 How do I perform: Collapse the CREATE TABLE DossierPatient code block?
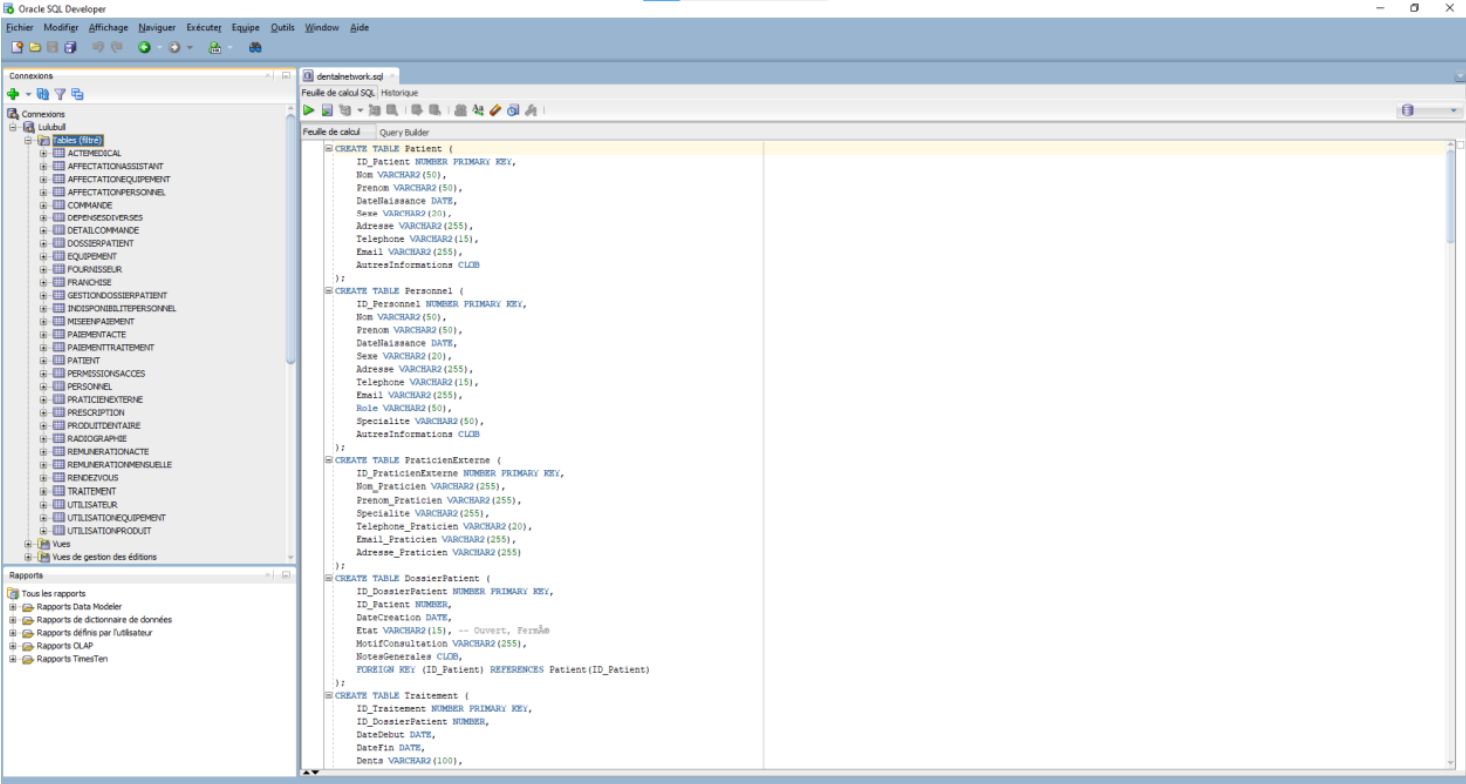(329, 578)
